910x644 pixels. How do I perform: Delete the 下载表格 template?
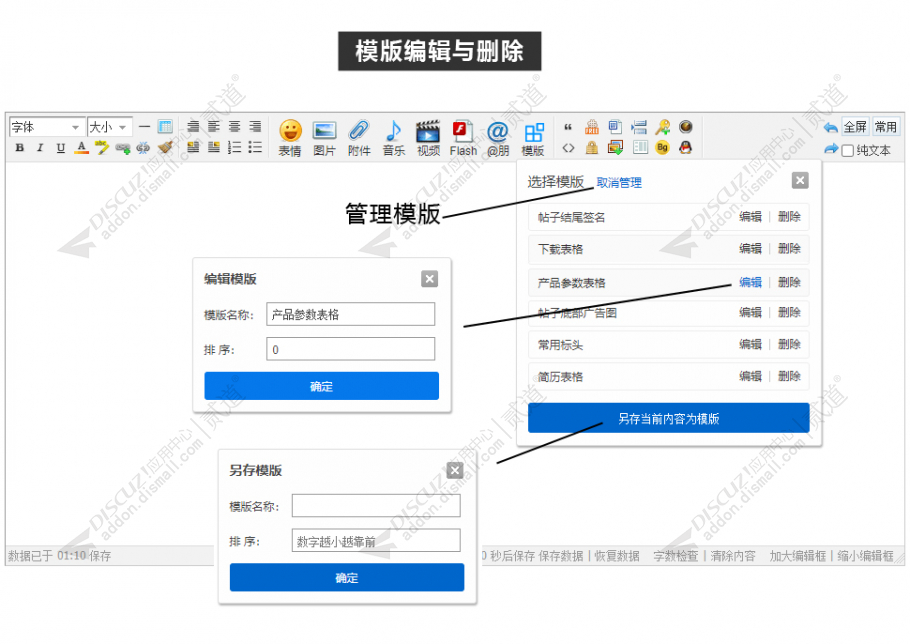[x=789, y=248]
